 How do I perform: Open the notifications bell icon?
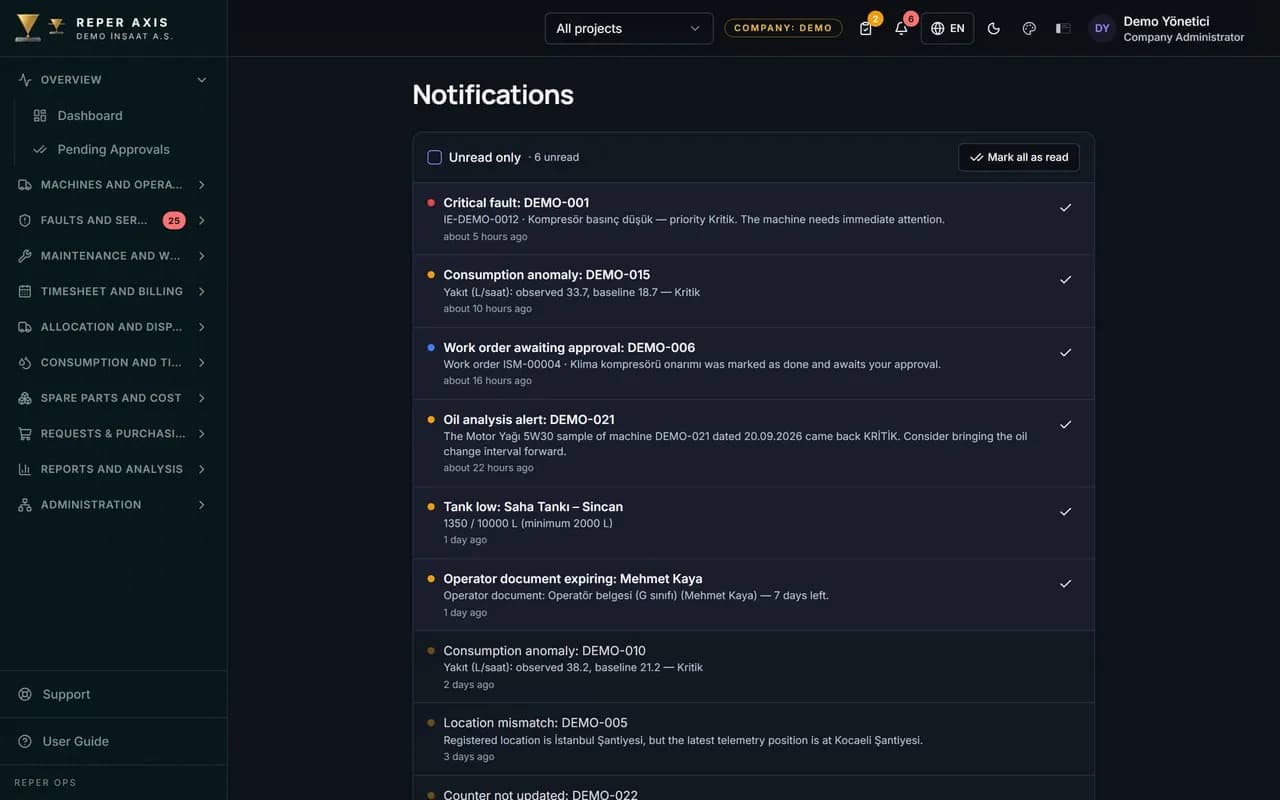click(x=901, y=28)
